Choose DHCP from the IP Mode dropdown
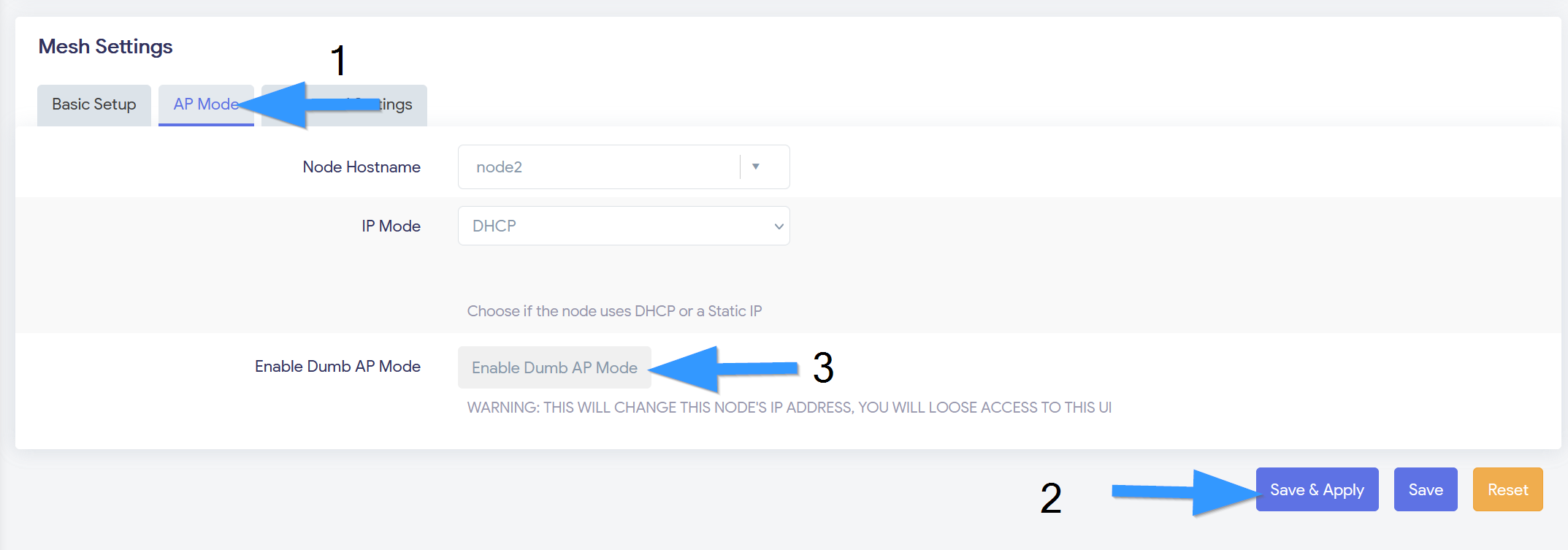Viewport: 1568px width, 550px height. [x=623, y=226]
